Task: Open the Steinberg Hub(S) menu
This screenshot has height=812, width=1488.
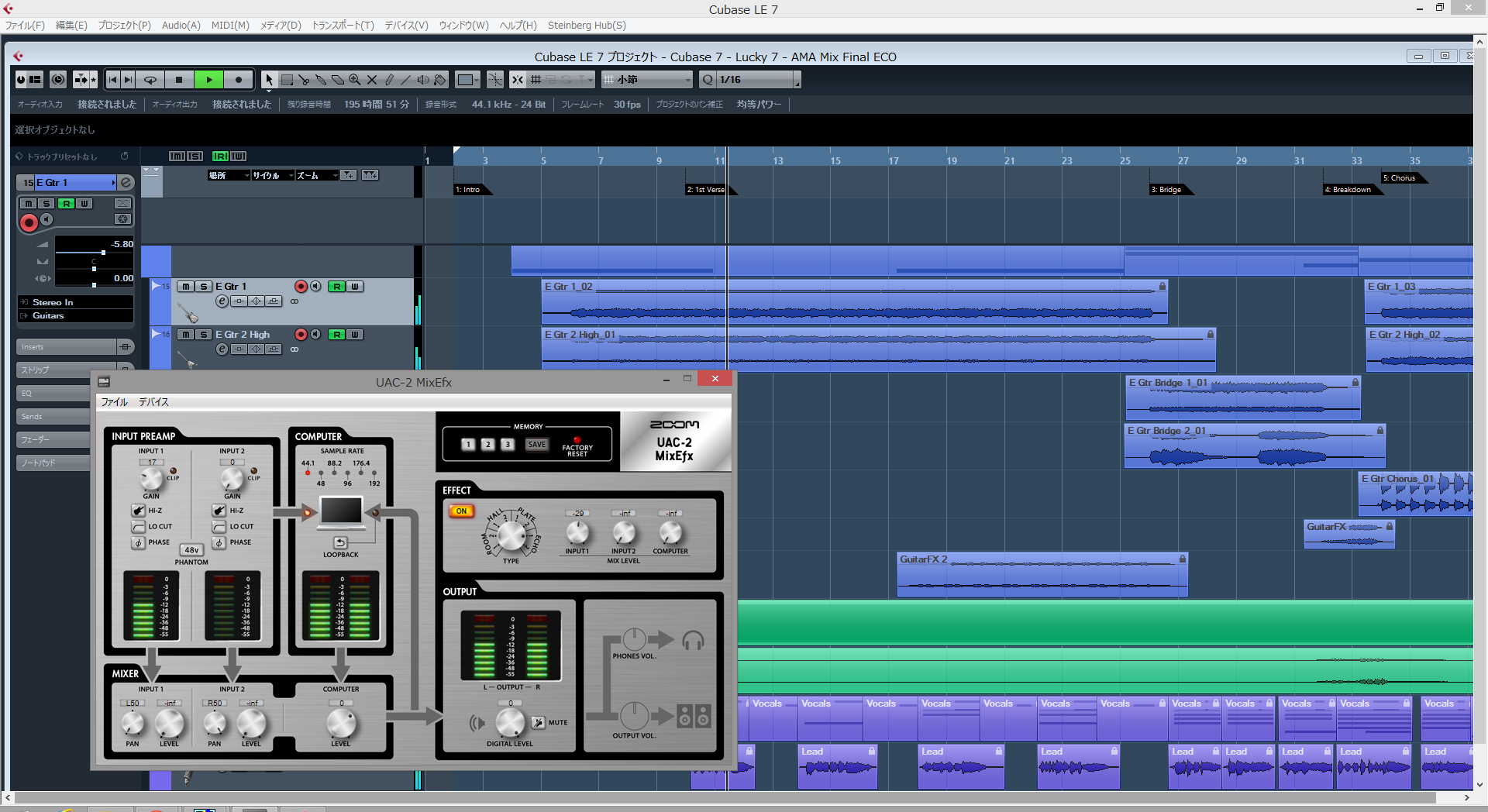Action: coord(587,26)
